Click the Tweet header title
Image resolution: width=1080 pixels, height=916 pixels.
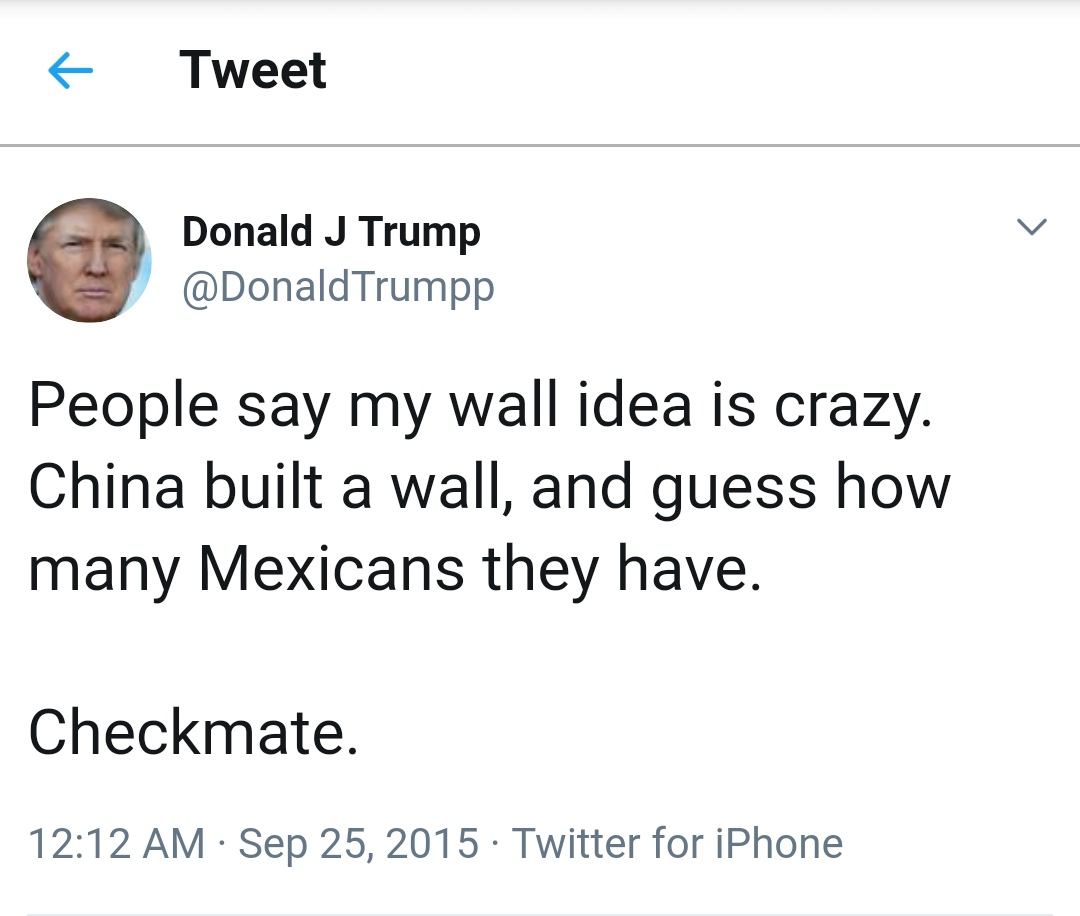pyautogui.click(x=253, y=71)
